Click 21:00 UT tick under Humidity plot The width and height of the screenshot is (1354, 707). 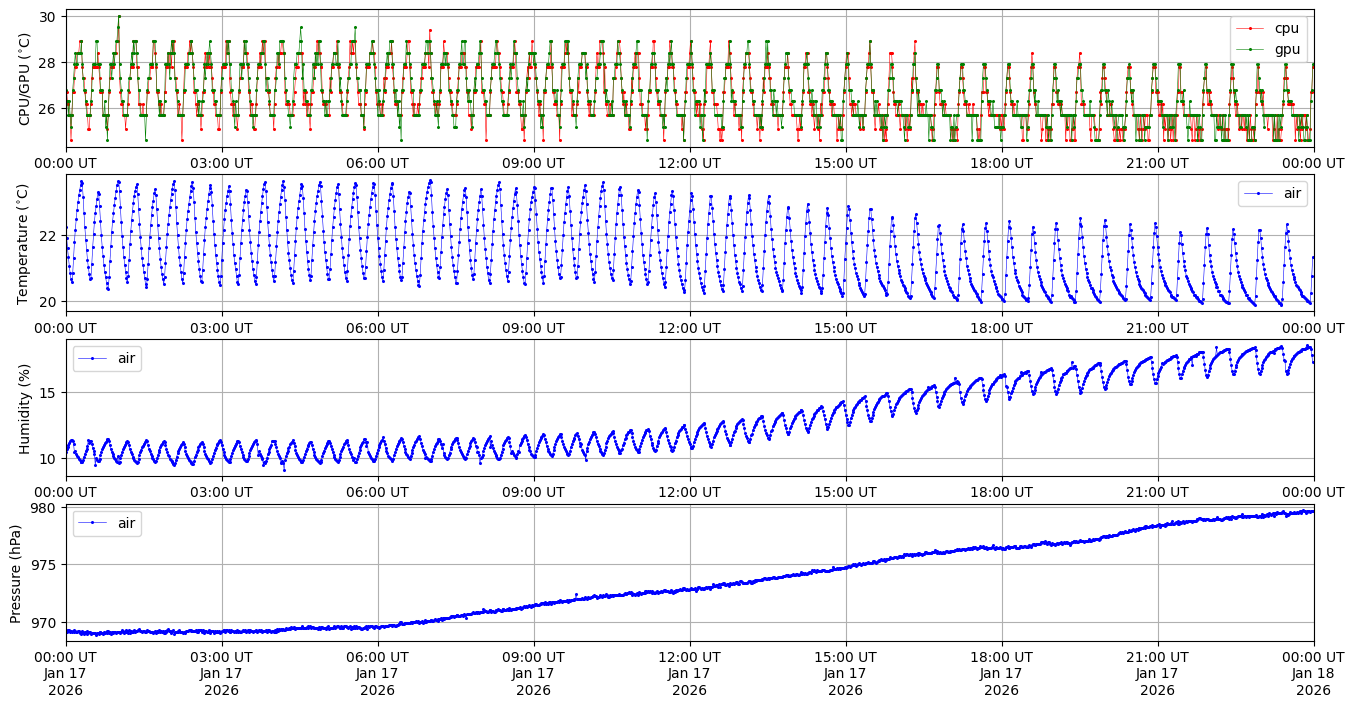click(x=1157, y=492)
